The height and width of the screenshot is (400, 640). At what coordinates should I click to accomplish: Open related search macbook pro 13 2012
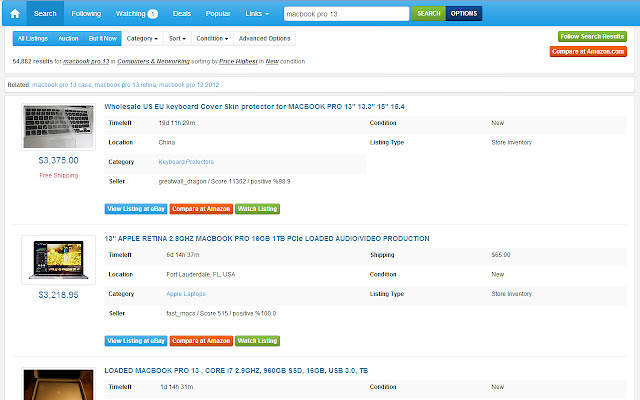(x=189, y=85)
